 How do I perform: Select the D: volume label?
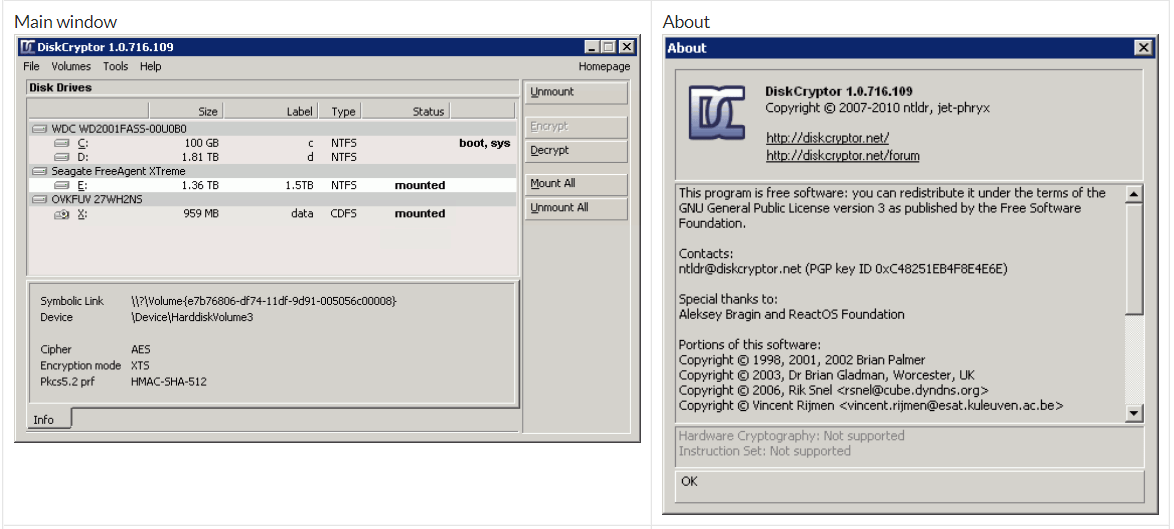82,157
